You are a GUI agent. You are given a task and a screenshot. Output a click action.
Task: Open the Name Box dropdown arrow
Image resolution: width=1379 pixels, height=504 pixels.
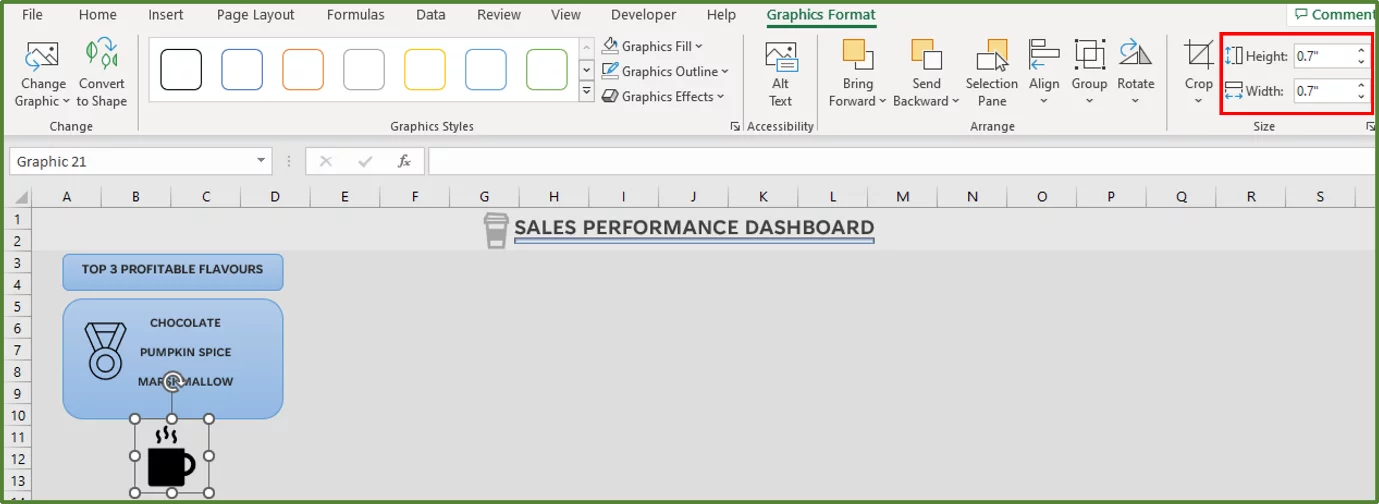pos(262,161)
